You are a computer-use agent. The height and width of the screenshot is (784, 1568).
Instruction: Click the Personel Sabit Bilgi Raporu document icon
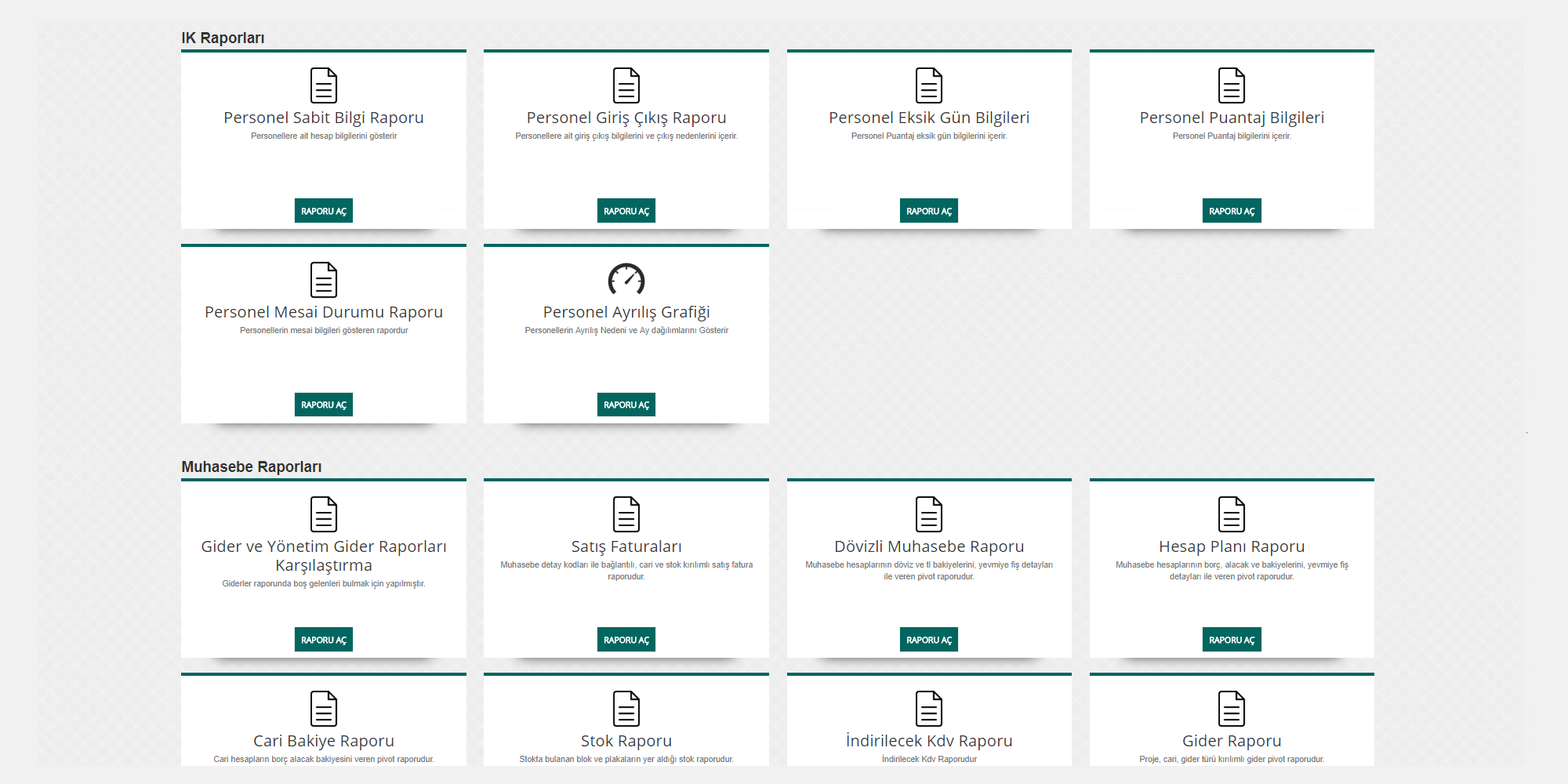323,85
